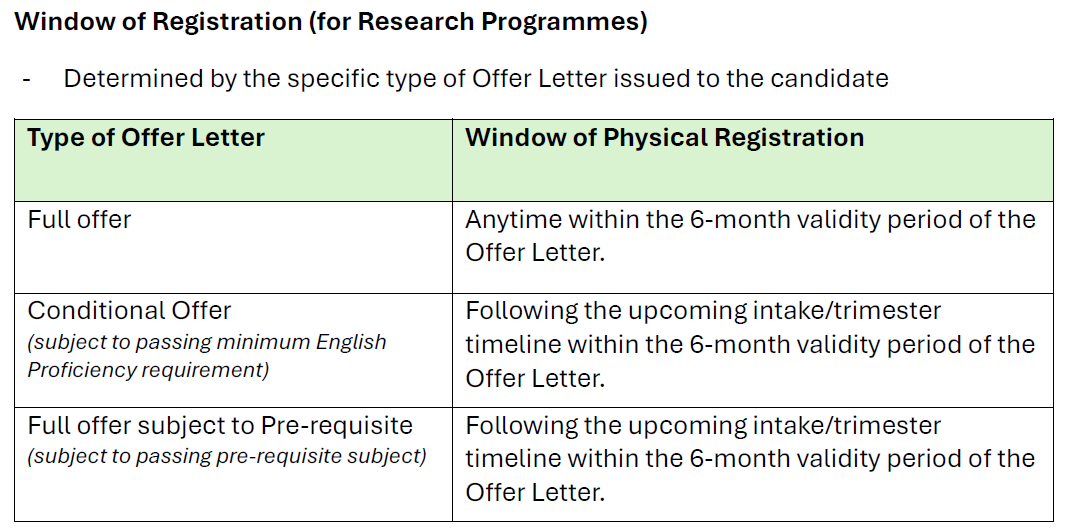The height and width of the screenshot is (528, 1066).
Task: Click 'Offer Letter.' ending the Full offer row
Action: click(x=535, y=253)
